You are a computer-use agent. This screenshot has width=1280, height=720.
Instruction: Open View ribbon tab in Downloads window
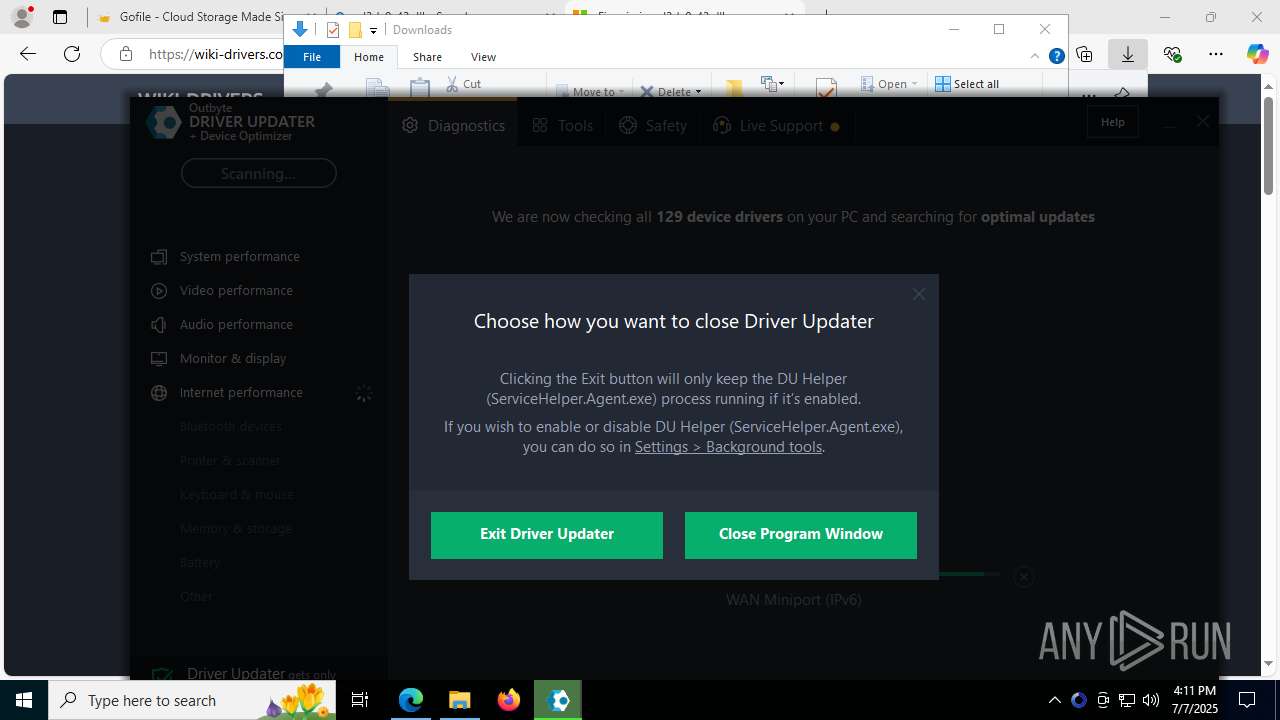[x=483, y=57]
